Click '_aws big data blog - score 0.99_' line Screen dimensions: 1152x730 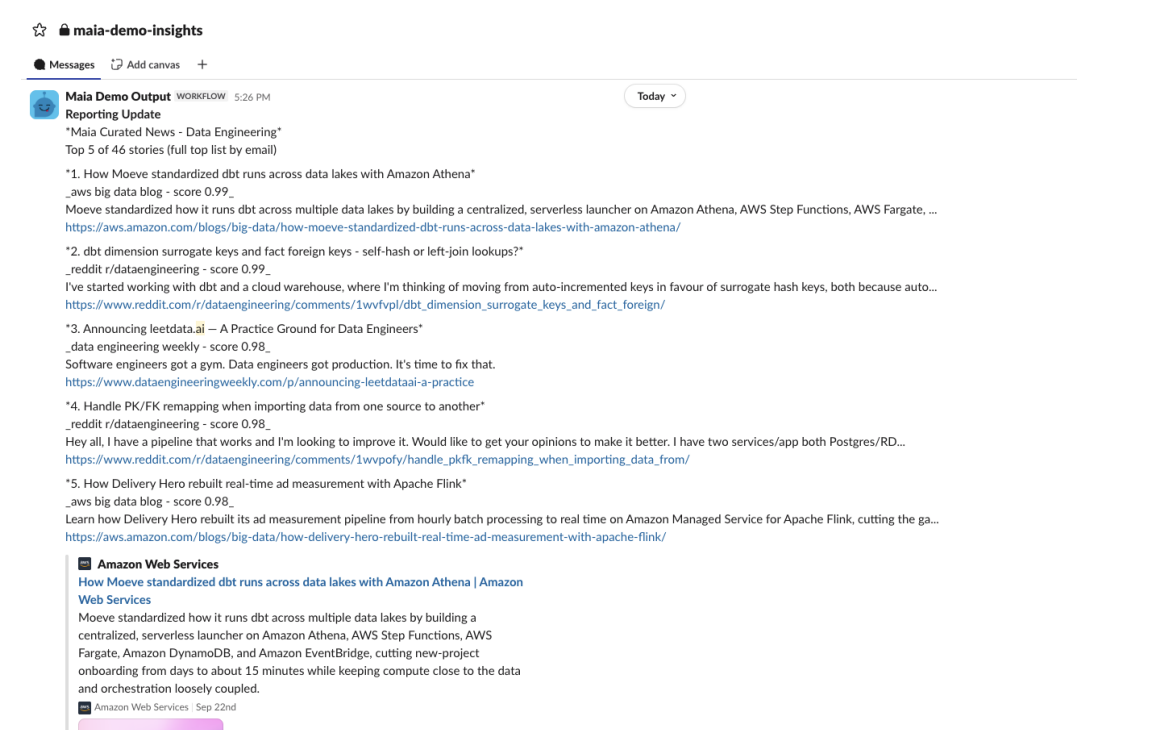click(x=149, y=192)
